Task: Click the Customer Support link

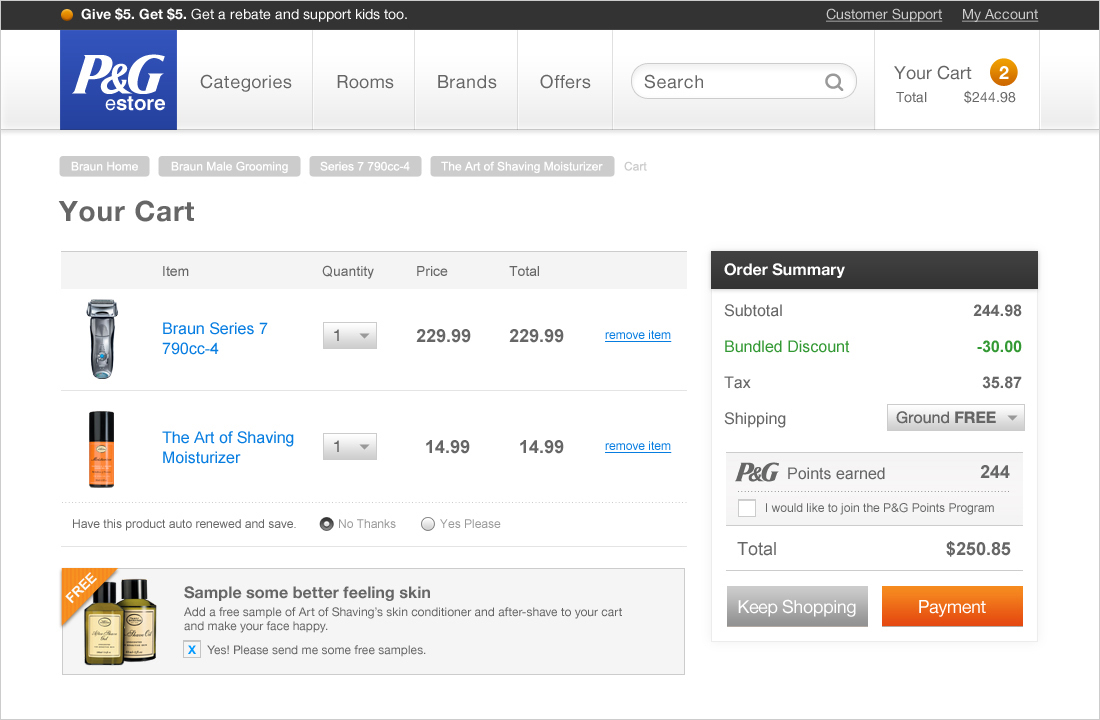Action: (x=884, y=14)
